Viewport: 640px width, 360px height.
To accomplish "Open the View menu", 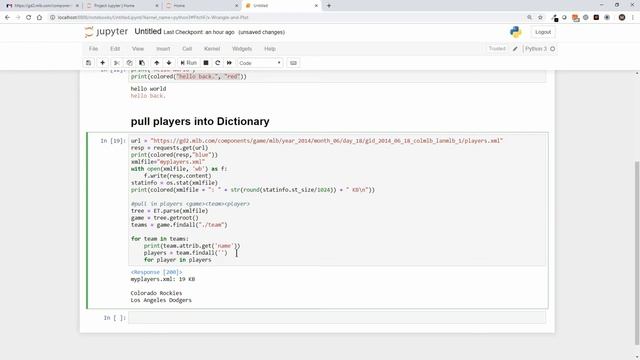I will coord(138,49).
